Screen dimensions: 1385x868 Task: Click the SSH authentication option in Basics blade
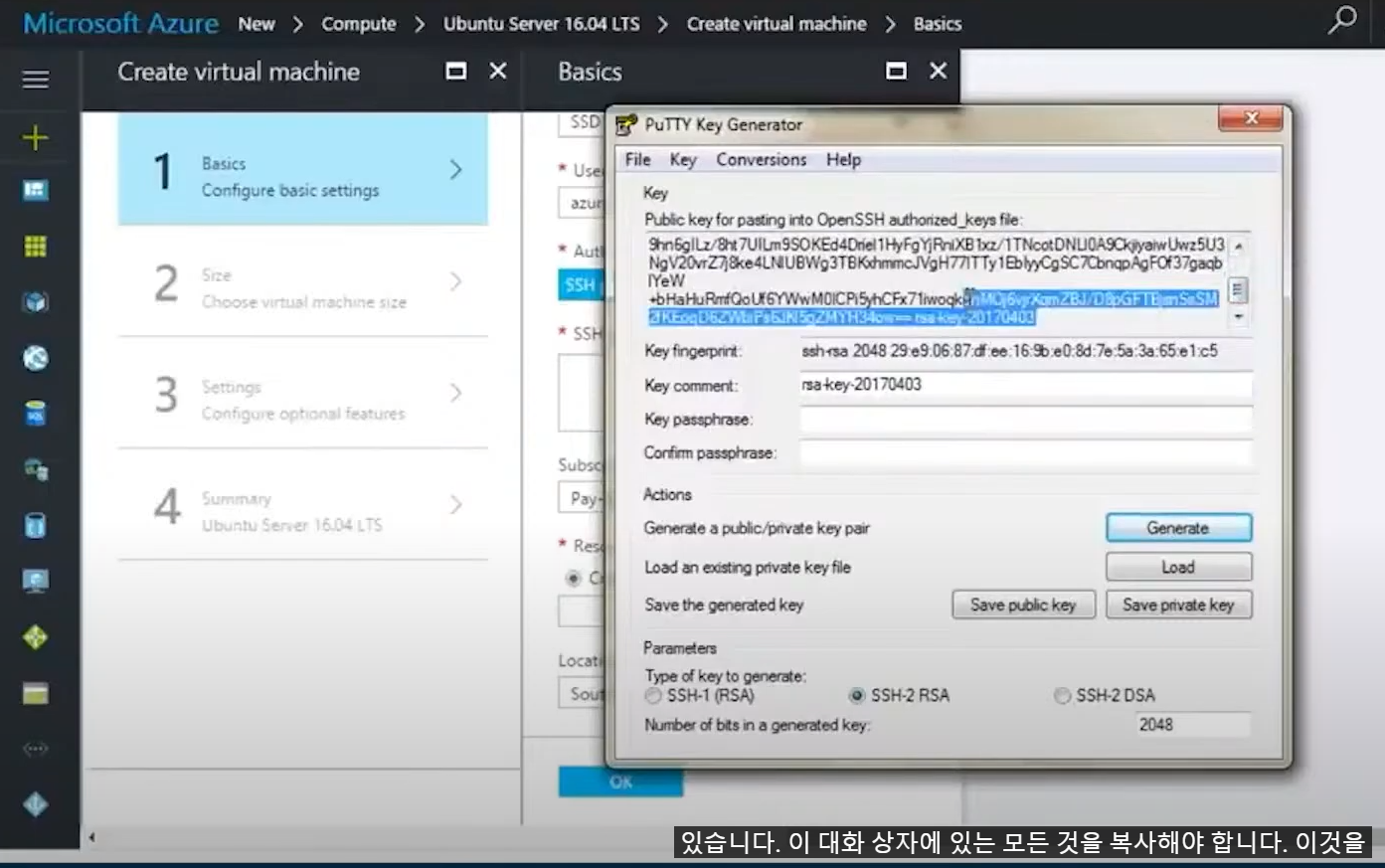pos(581,285)
